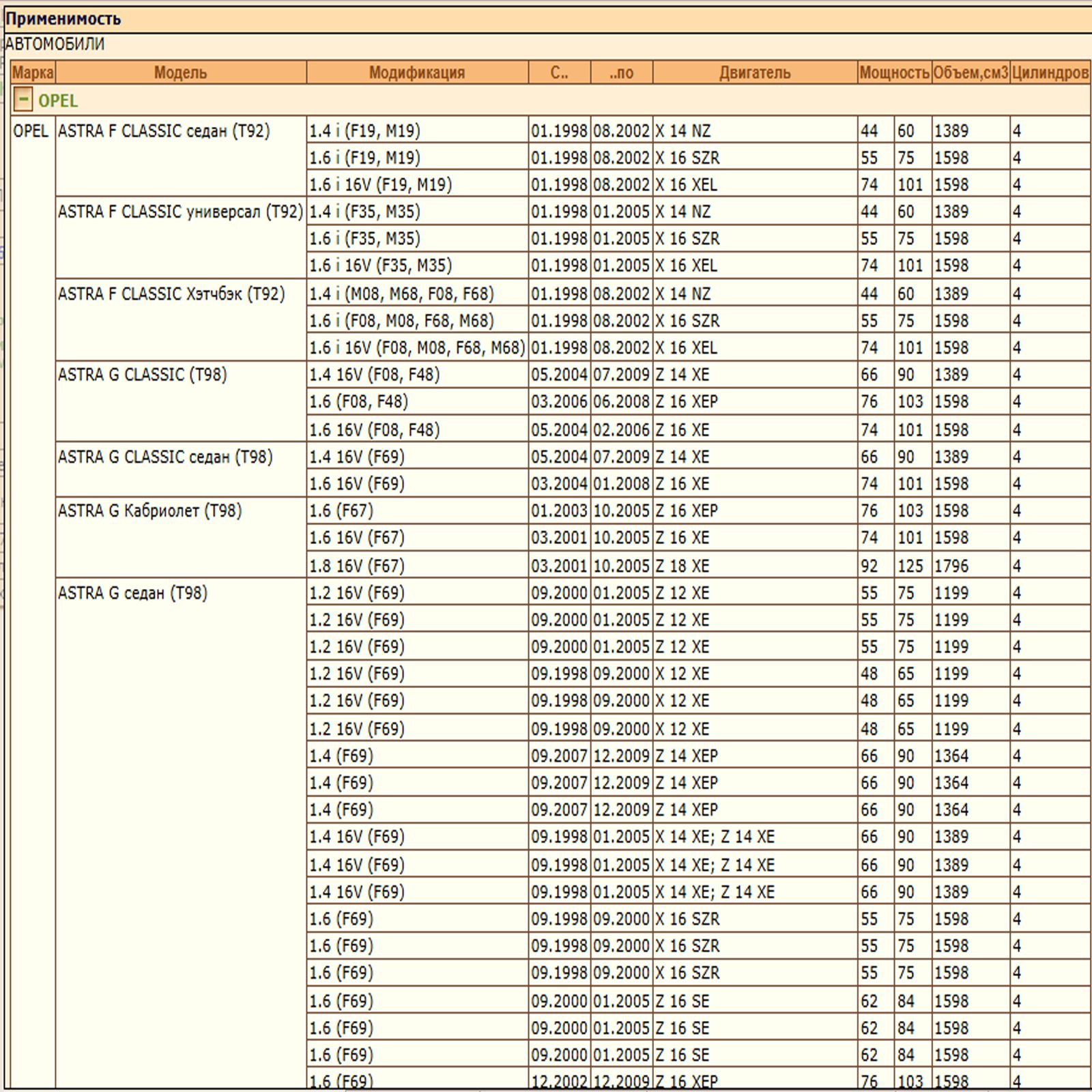Image resolution: width=1092 pixels, height=1092 pixels.
Task: Select modification 1.6 i 16V (F08, M08, F68, M68)
Action: pos(417,347)
